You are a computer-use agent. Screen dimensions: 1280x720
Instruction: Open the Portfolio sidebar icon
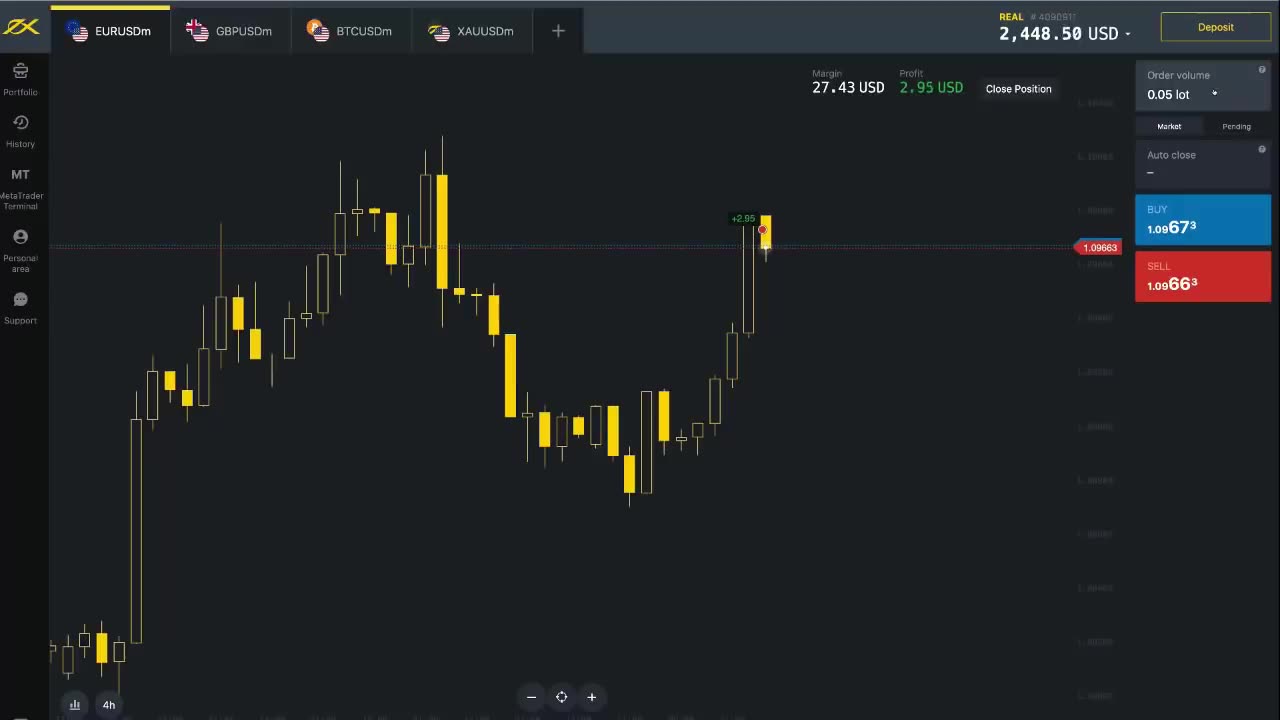tap(20, 71)
